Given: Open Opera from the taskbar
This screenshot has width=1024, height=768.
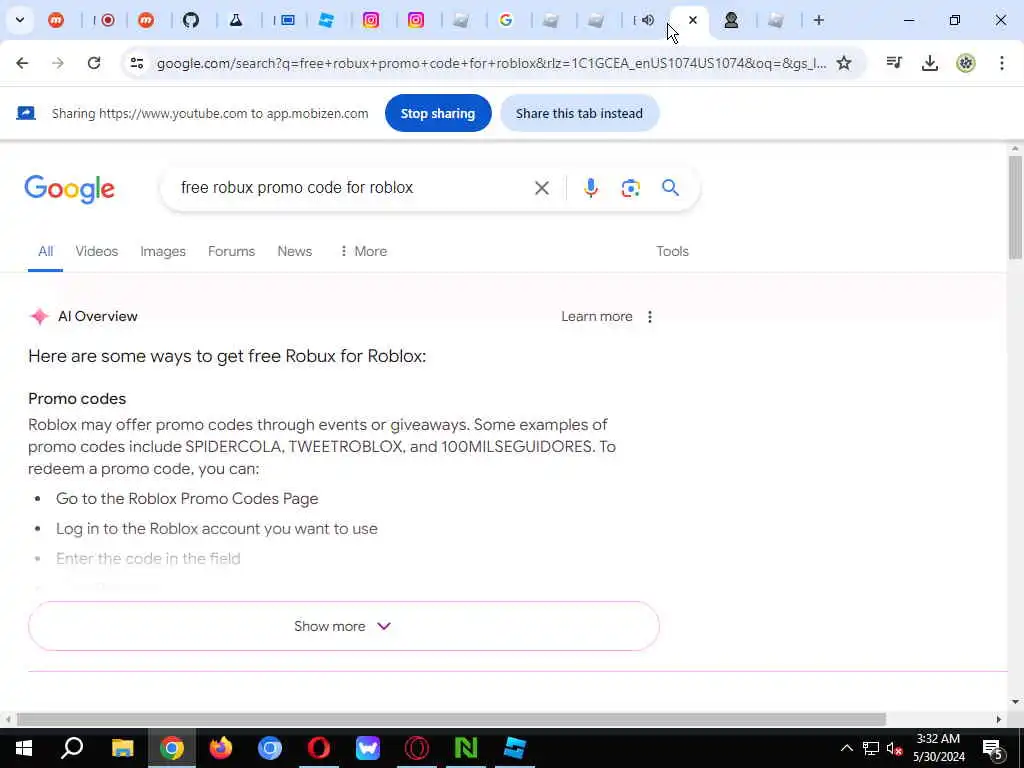Looking at the screenshot, I should point(319,748).
